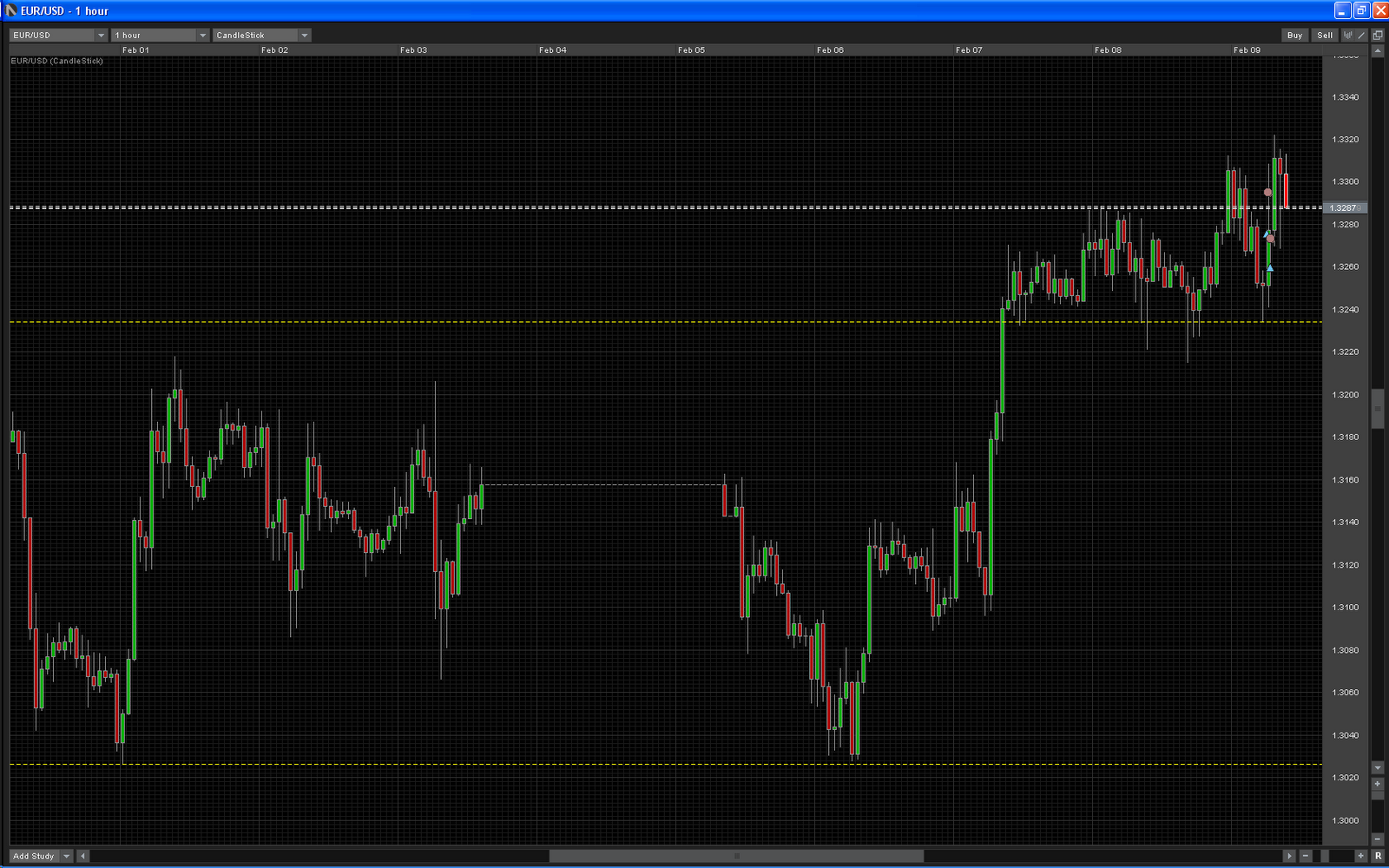The height and width of the screenshot is (868, 1389).
Task: Click the right arrow of horizontal scrollbar
Action: pyautogui.click(x=1289, y=856)
